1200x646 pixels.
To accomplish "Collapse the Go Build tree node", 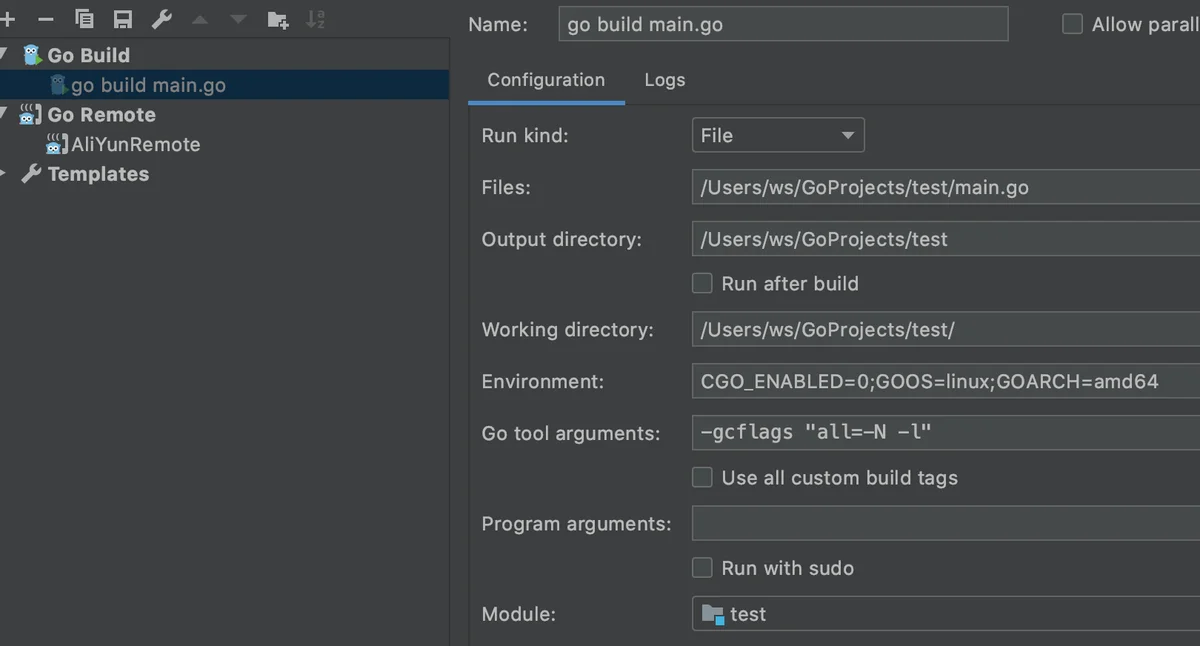I will click(4, 55).
